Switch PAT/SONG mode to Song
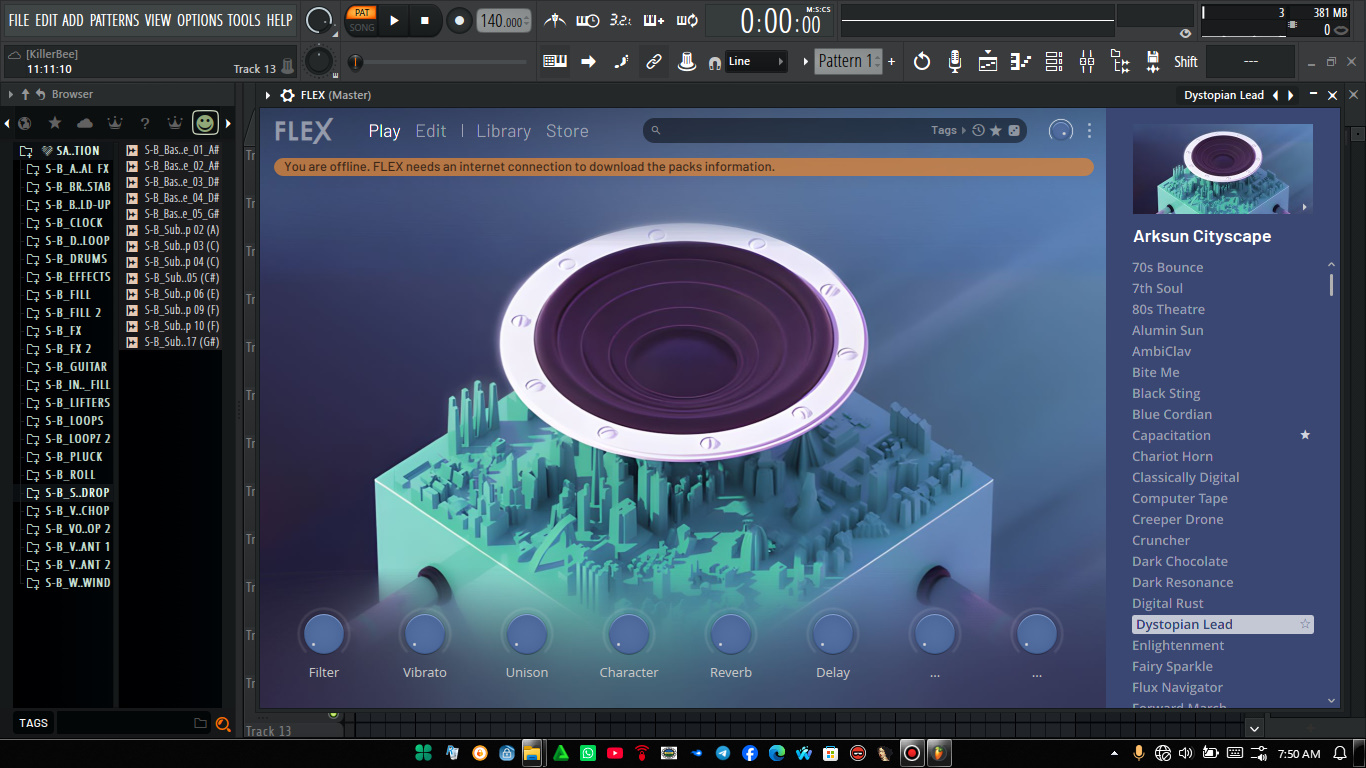 [362, 27]
